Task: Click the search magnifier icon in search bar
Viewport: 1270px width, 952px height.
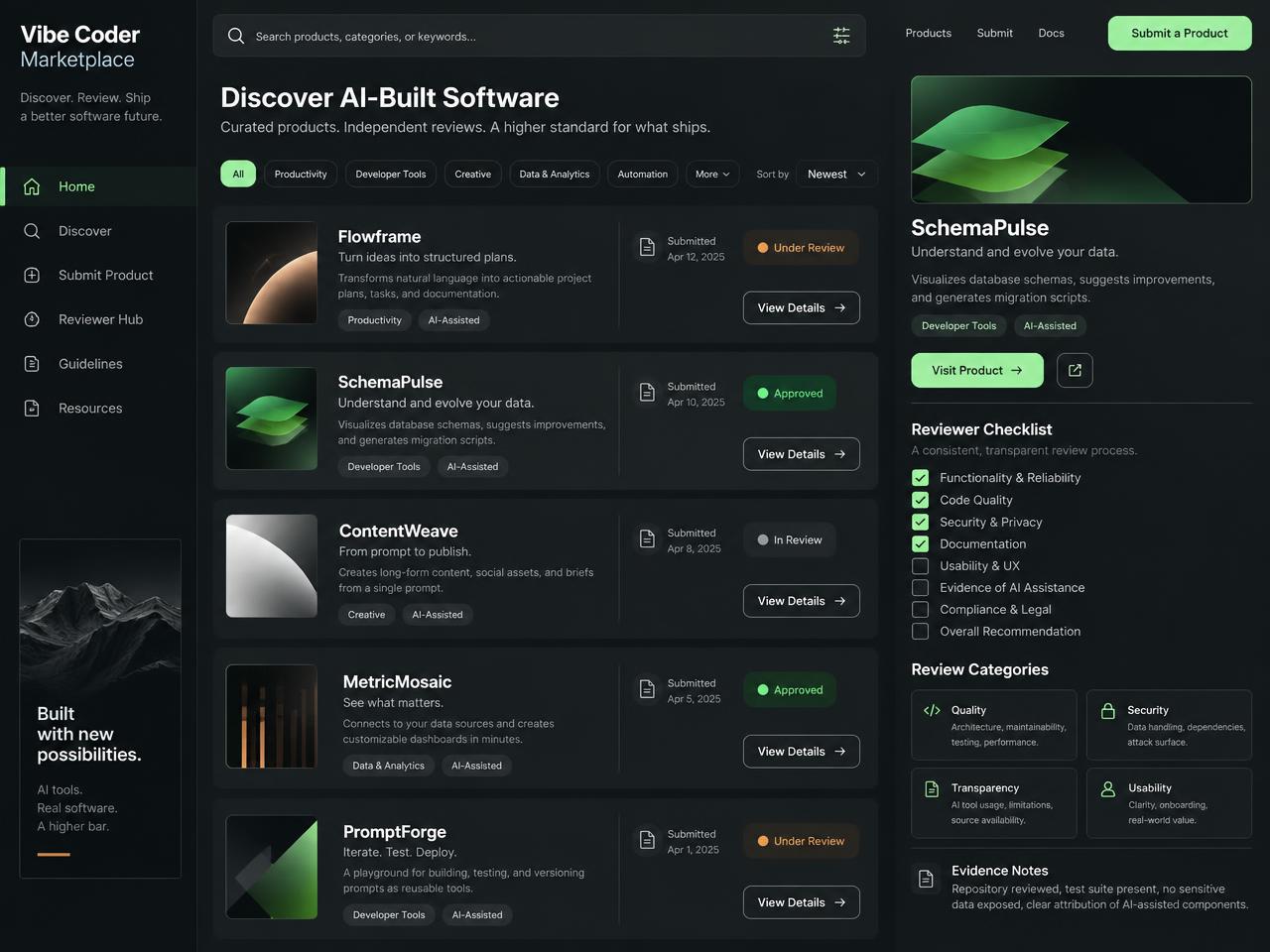Action: (x=236, y=36)
